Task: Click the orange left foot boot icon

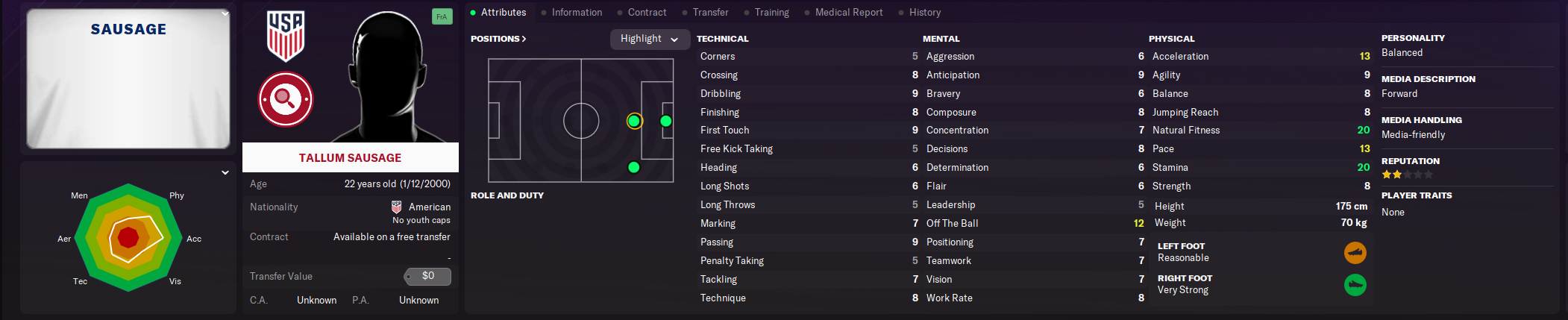Action: pyautogui.click(x=1355, y=253)
